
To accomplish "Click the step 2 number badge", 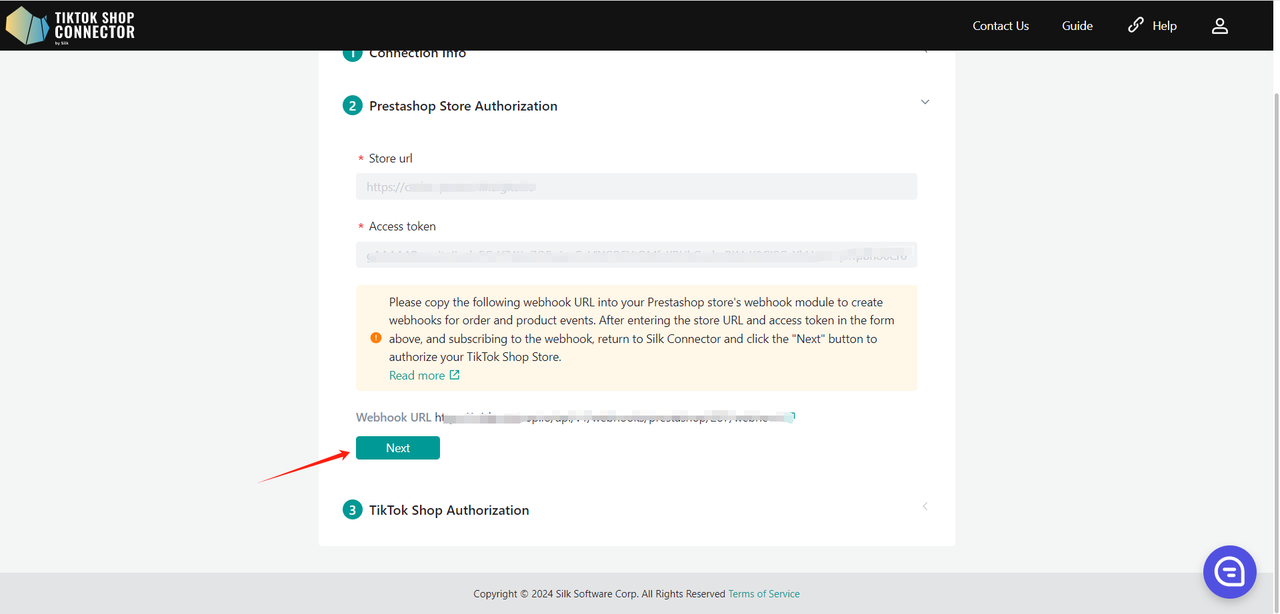I will click(352, 106).
